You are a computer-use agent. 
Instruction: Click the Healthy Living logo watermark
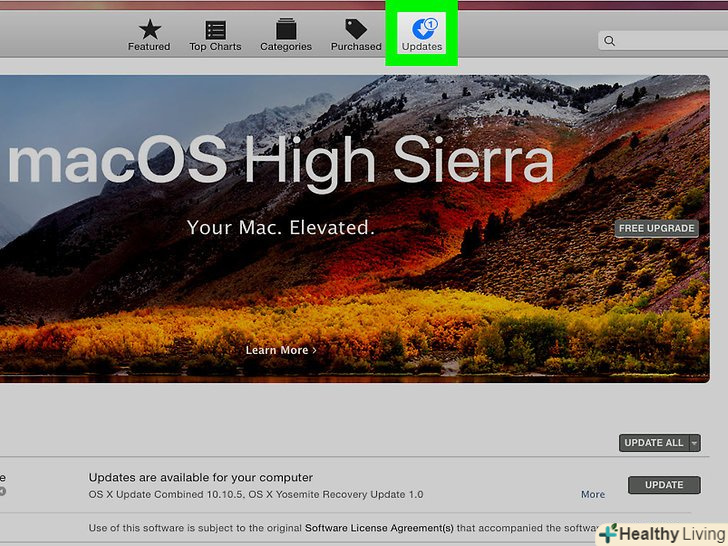pyautogui.click(x=662, y=533)
